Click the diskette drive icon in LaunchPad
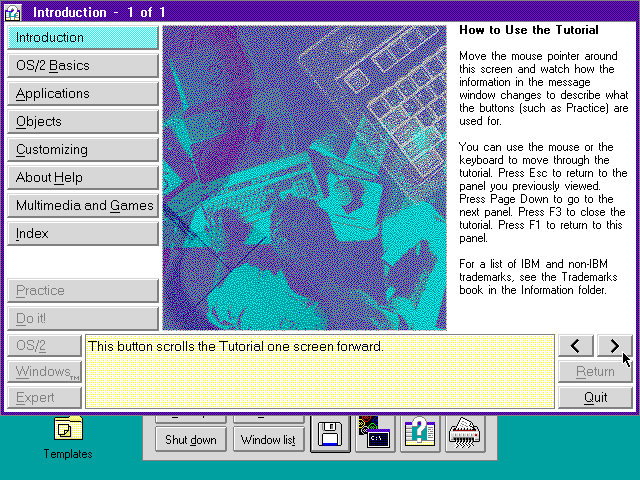Screen dimensions: 640x480 [x=330, y=433]
